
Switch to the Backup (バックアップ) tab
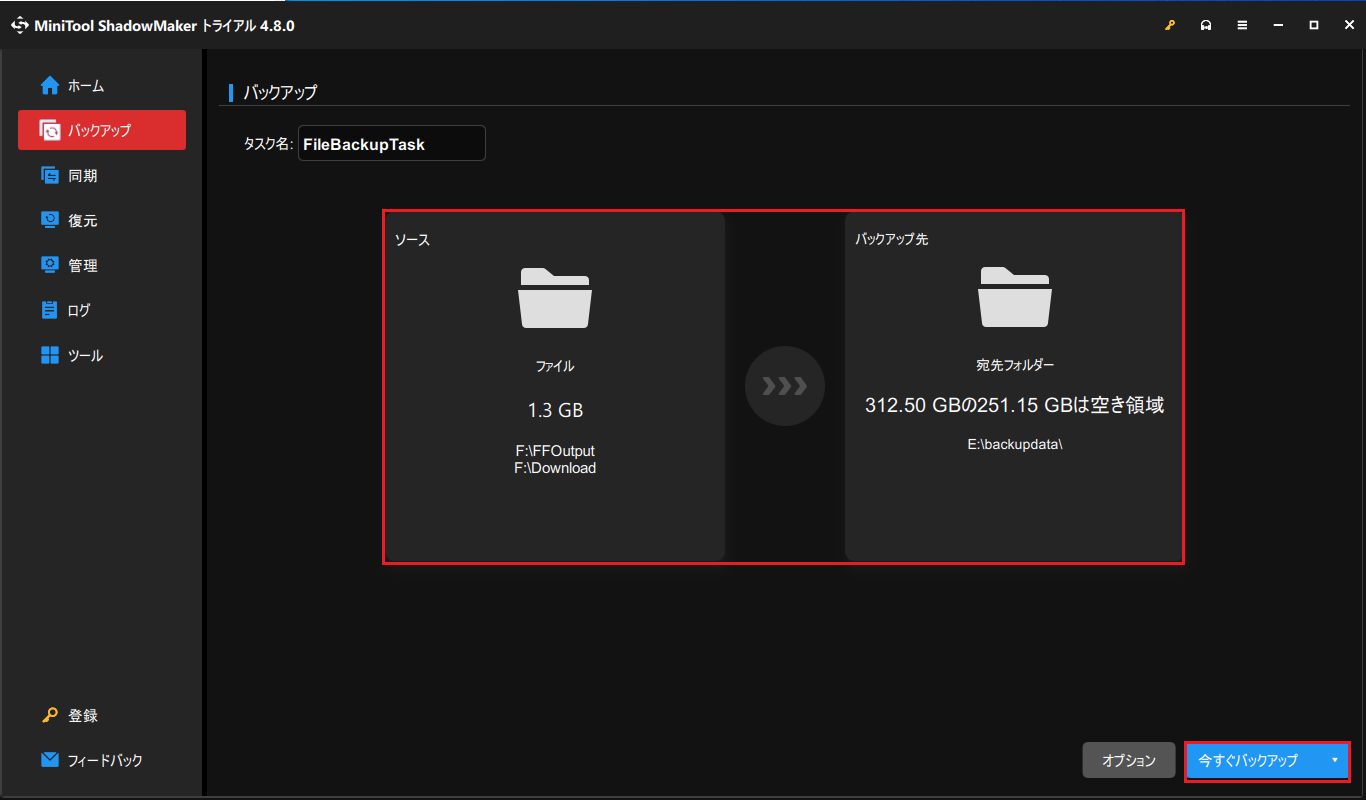101,130
